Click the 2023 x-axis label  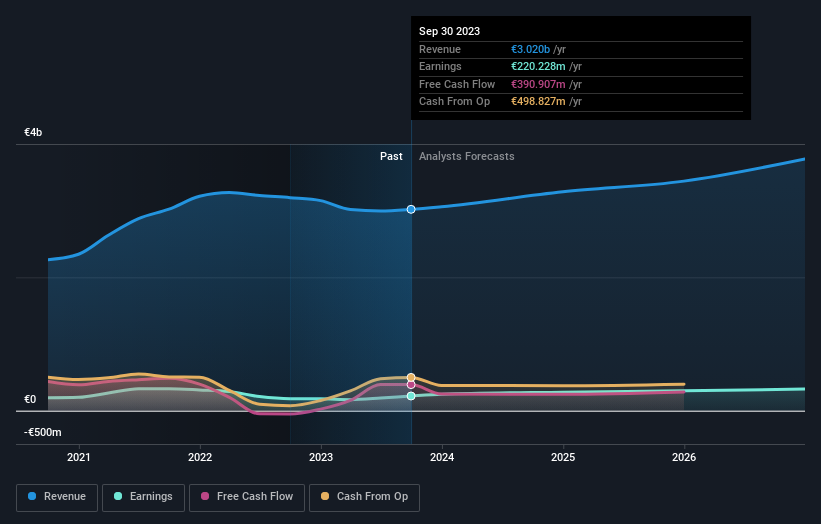321,458
